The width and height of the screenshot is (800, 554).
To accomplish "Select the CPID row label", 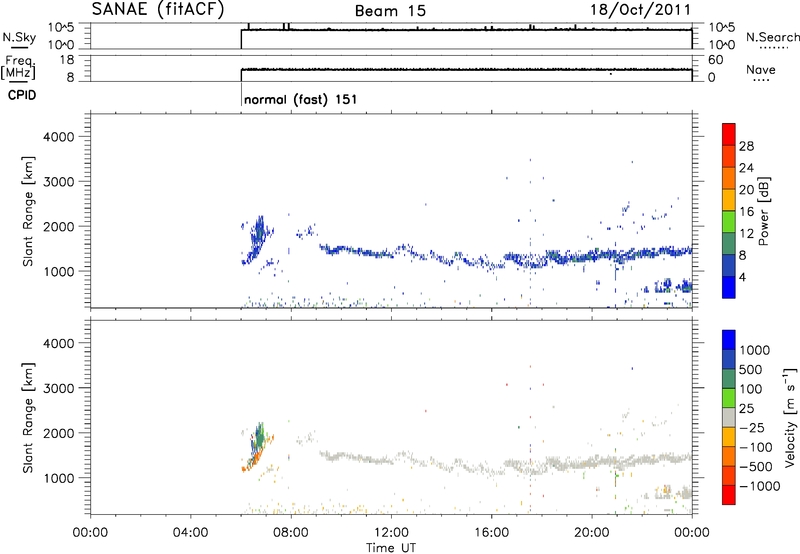I will (x=22, y=95).
